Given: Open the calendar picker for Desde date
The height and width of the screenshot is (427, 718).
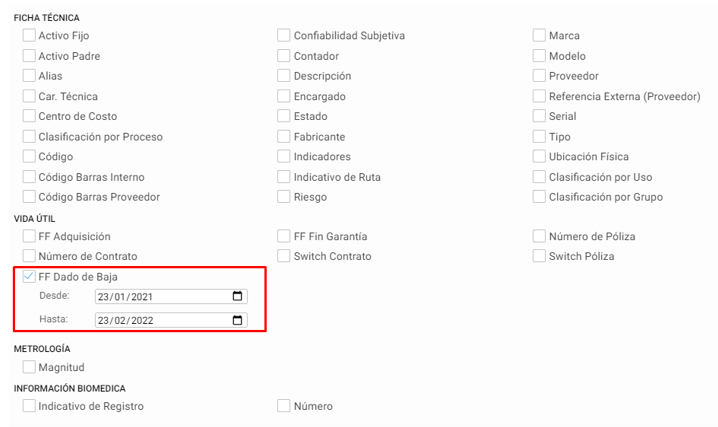Looking at the screenshot, I should point(237,296).
